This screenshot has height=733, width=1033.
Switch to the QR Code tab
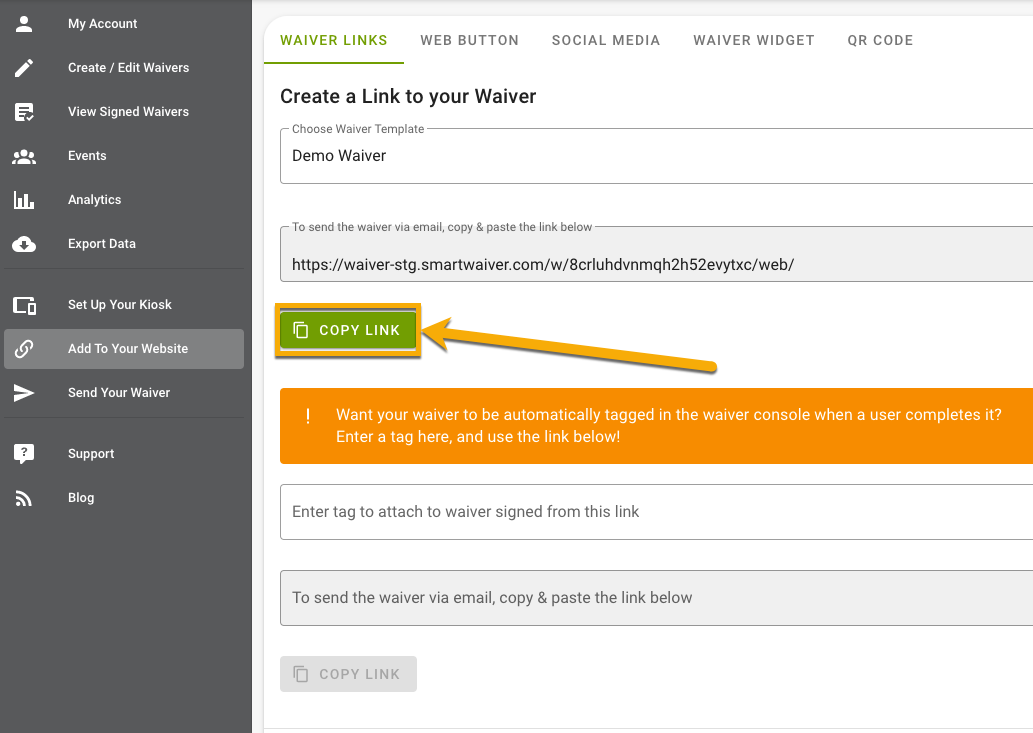click(x=880, y=40)
